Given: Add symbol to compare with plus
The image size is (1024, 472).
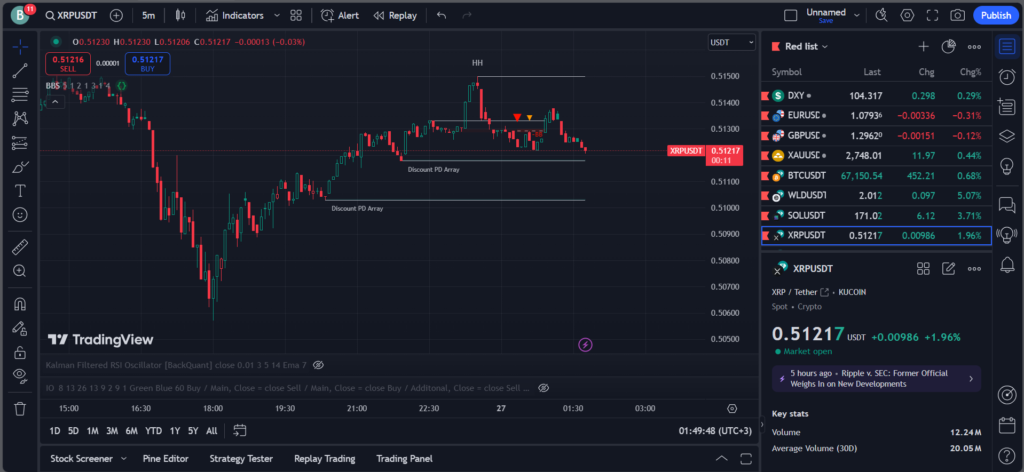Looking at the screenshot, I should pyautogui.click(x=116, y=15).
